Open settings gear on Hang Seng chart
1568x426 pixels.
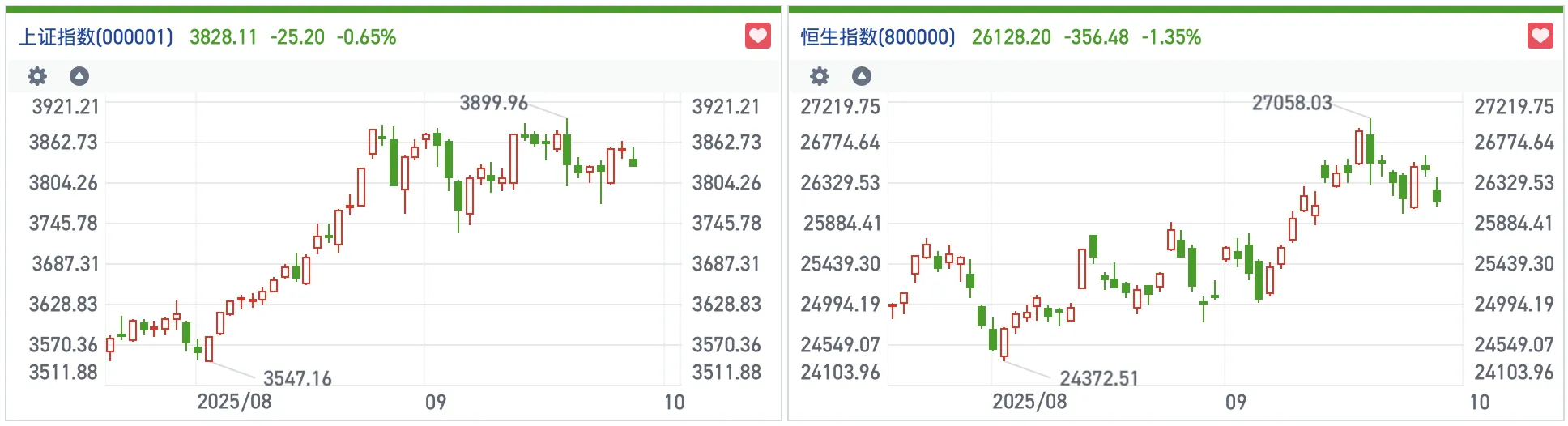click(820, 76)
